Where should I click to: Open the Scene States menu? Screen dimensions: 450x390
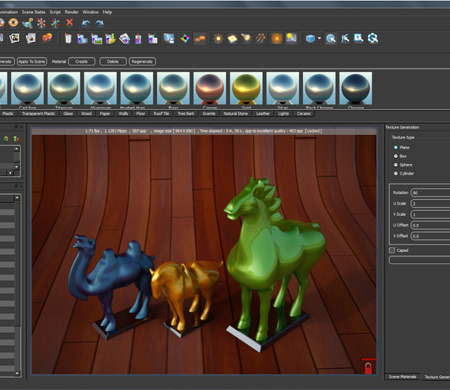[34, 12]
